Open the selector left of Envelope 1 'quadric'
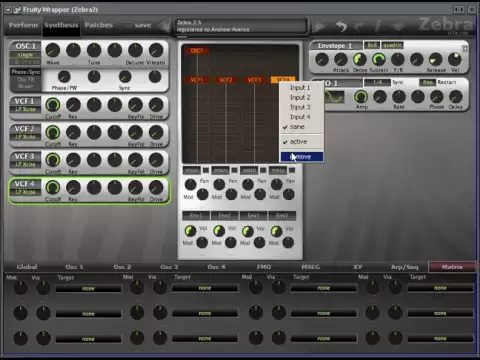The height and width of the screenshot is (360, 480). [372, 45]
